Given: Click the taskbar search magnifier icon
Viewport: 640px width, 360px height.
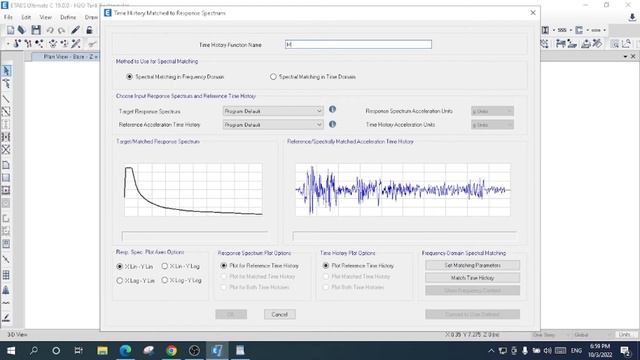Looking at the screenshot, I should coord(33,350).
